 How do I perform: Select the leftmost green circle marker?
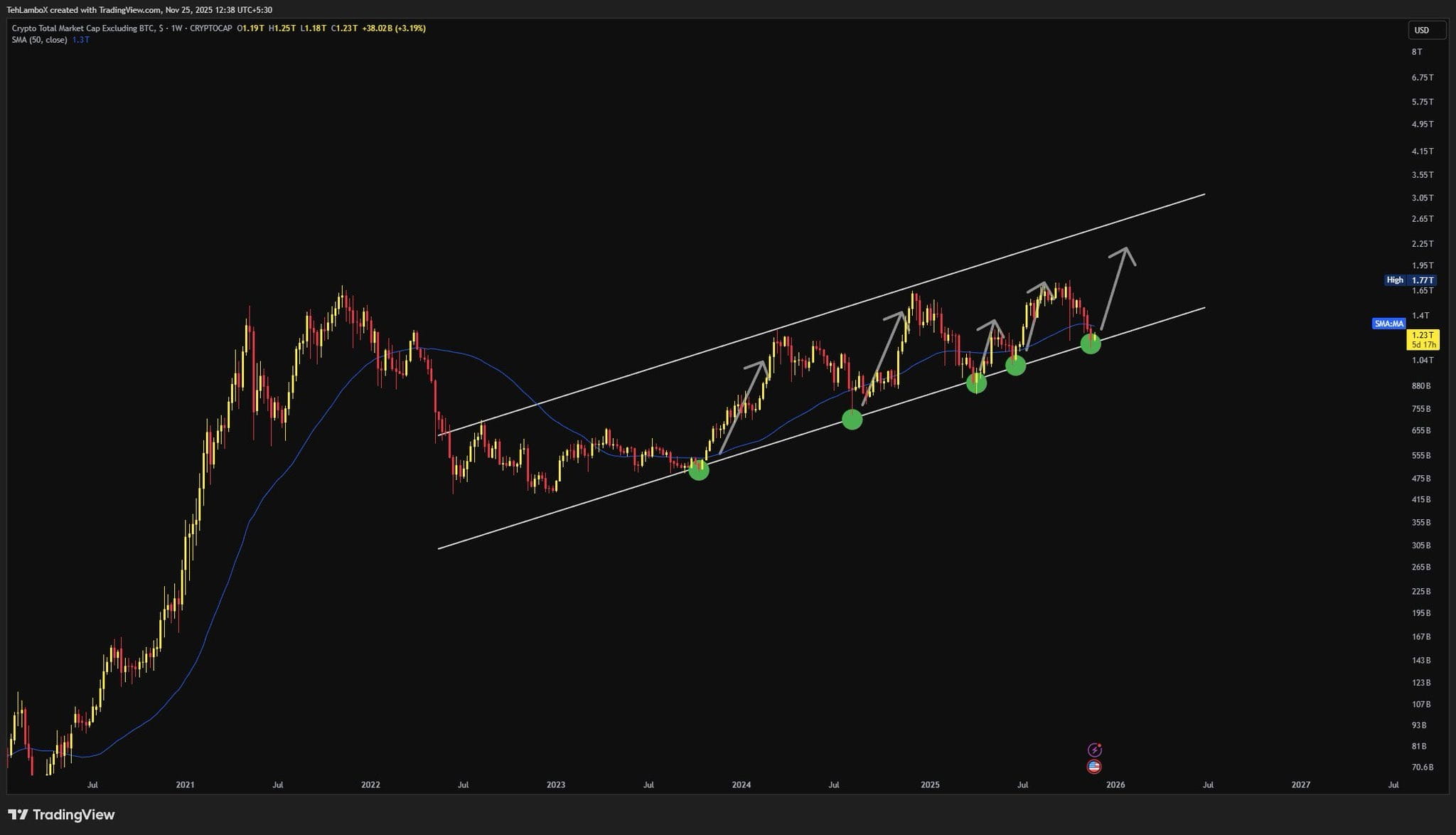[x=699, y=470]
